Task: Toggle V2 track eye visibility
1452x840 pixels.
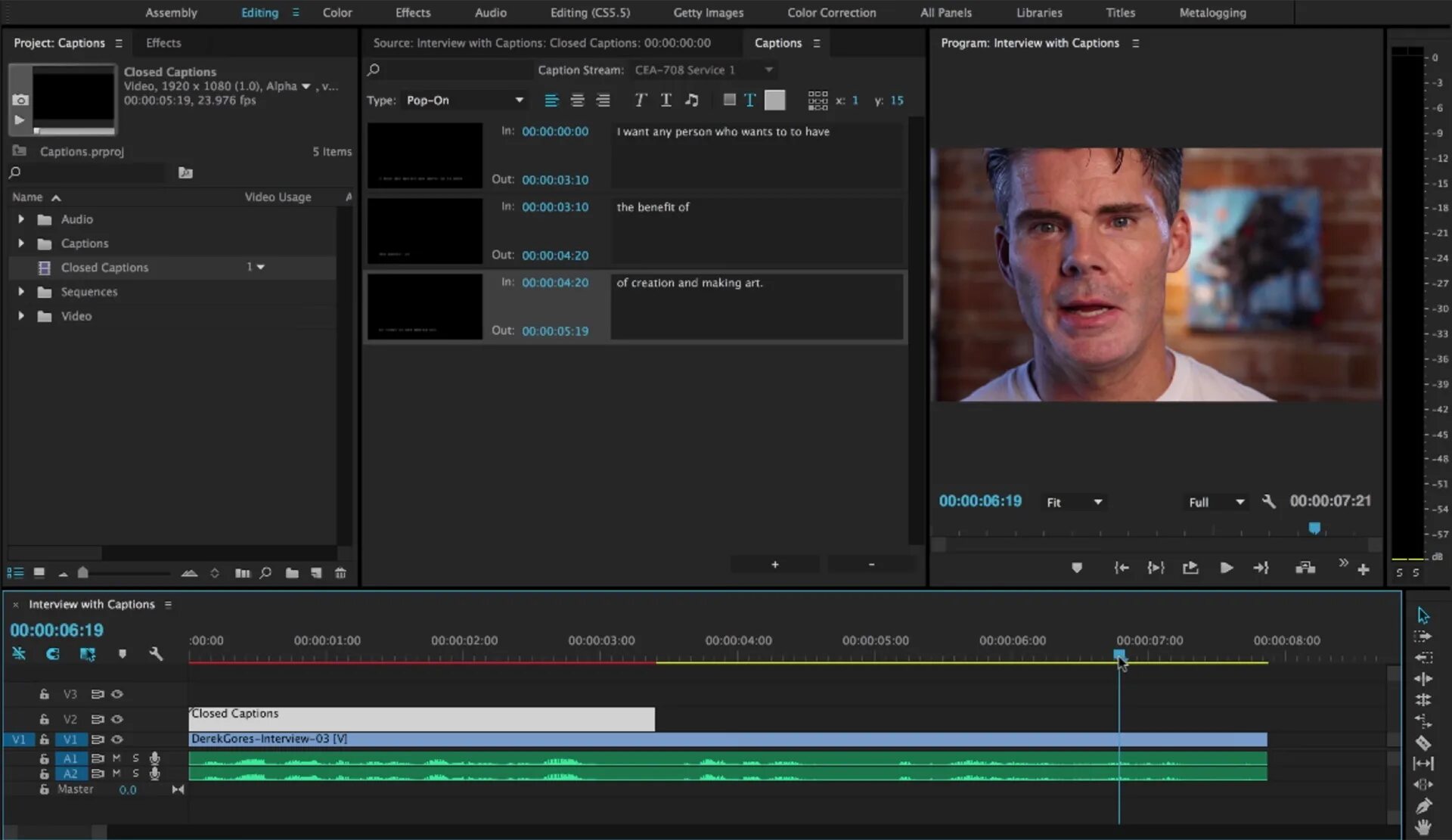Action: [117, 719]
